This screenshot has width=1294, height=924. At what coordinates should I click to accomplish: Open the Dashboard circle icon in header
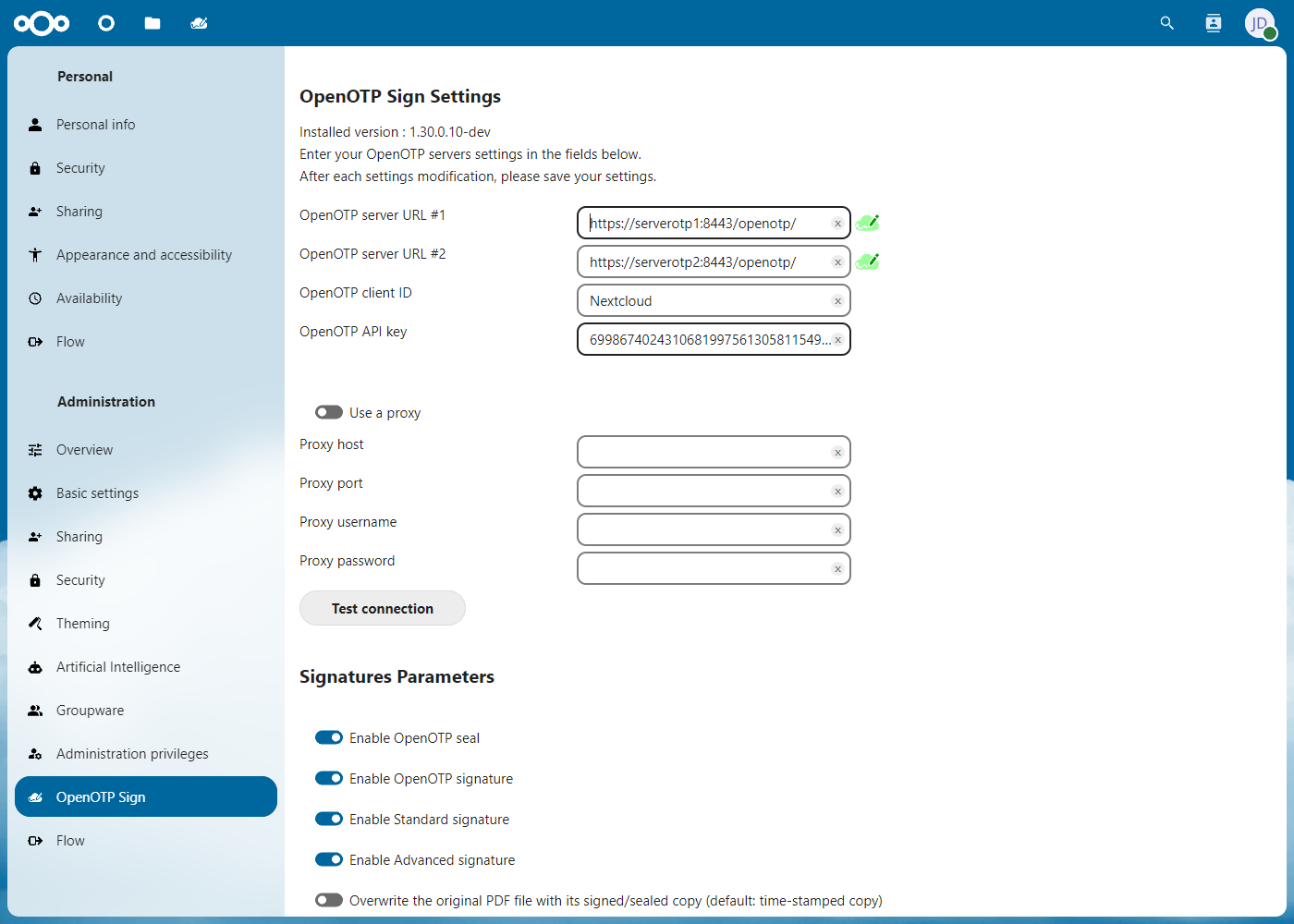point(106,23)
